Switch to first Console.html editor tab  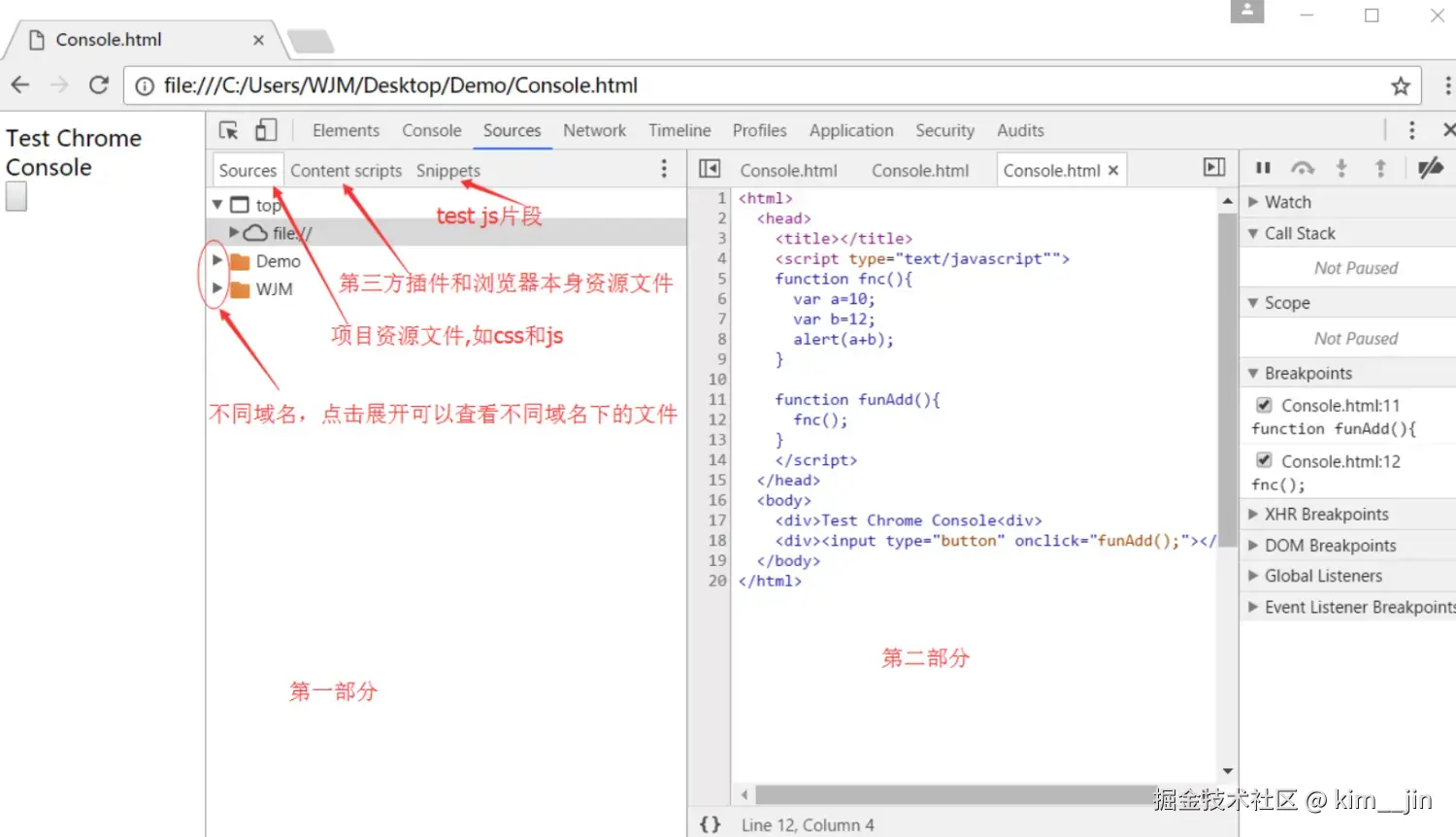[788, 170]
